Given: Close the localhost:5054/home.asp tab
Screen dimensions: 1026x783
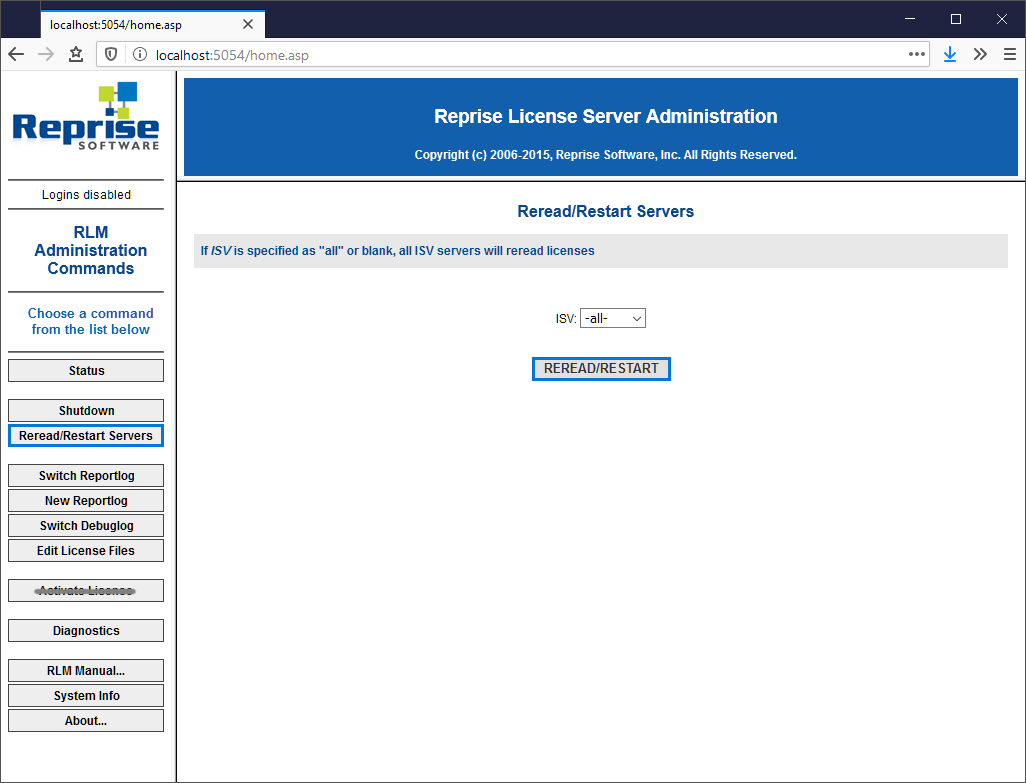Looking at the screenshot, I should [248, 24].
